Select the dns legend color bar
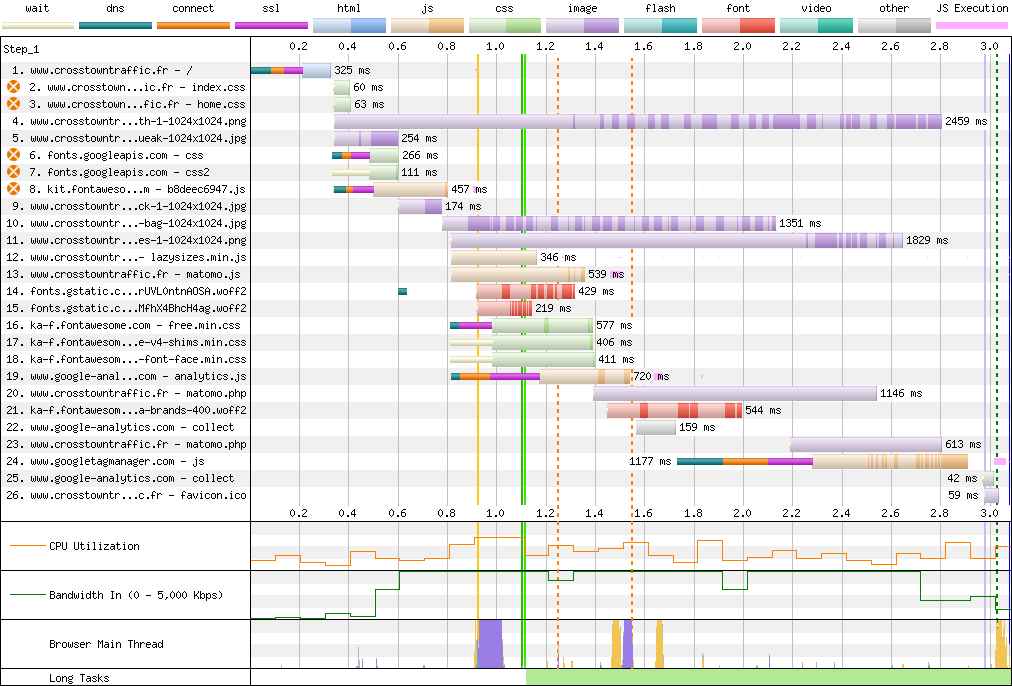Screen dimensions: 1012x686 coord(116,26)
